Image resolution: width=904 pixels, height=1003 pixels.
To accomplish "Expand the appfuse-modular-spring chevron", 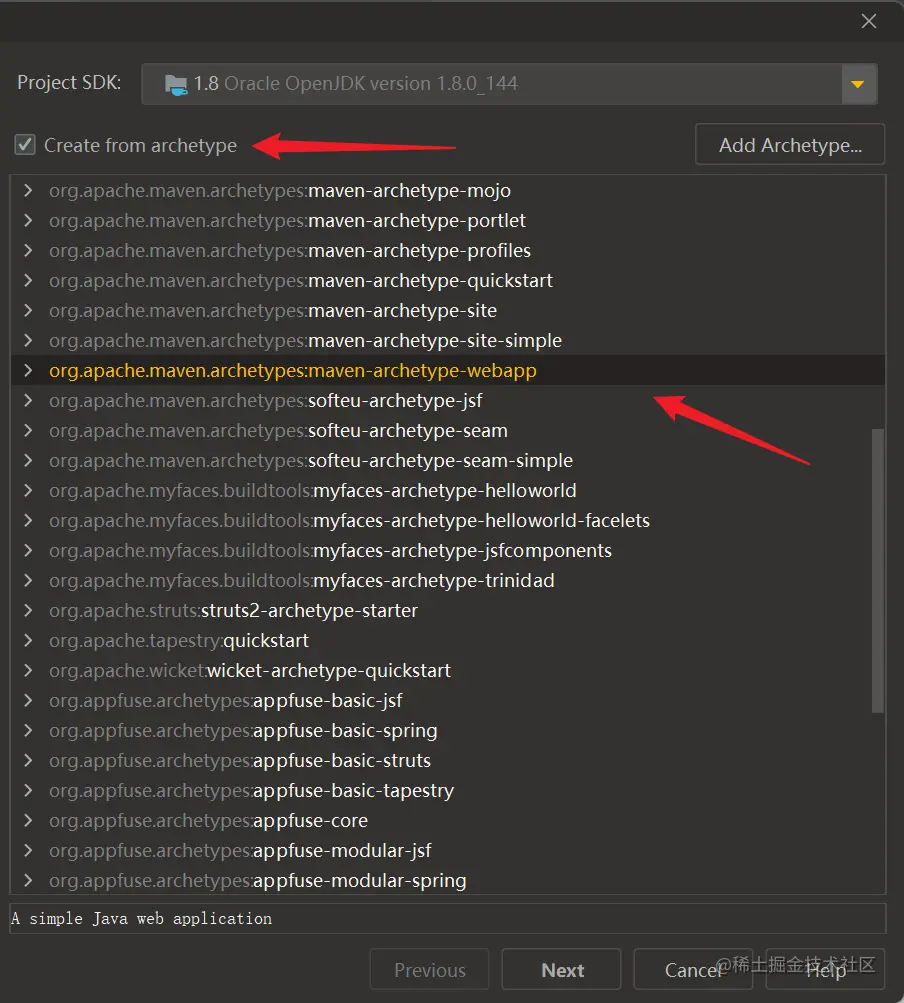I will [x=28, y=880].
